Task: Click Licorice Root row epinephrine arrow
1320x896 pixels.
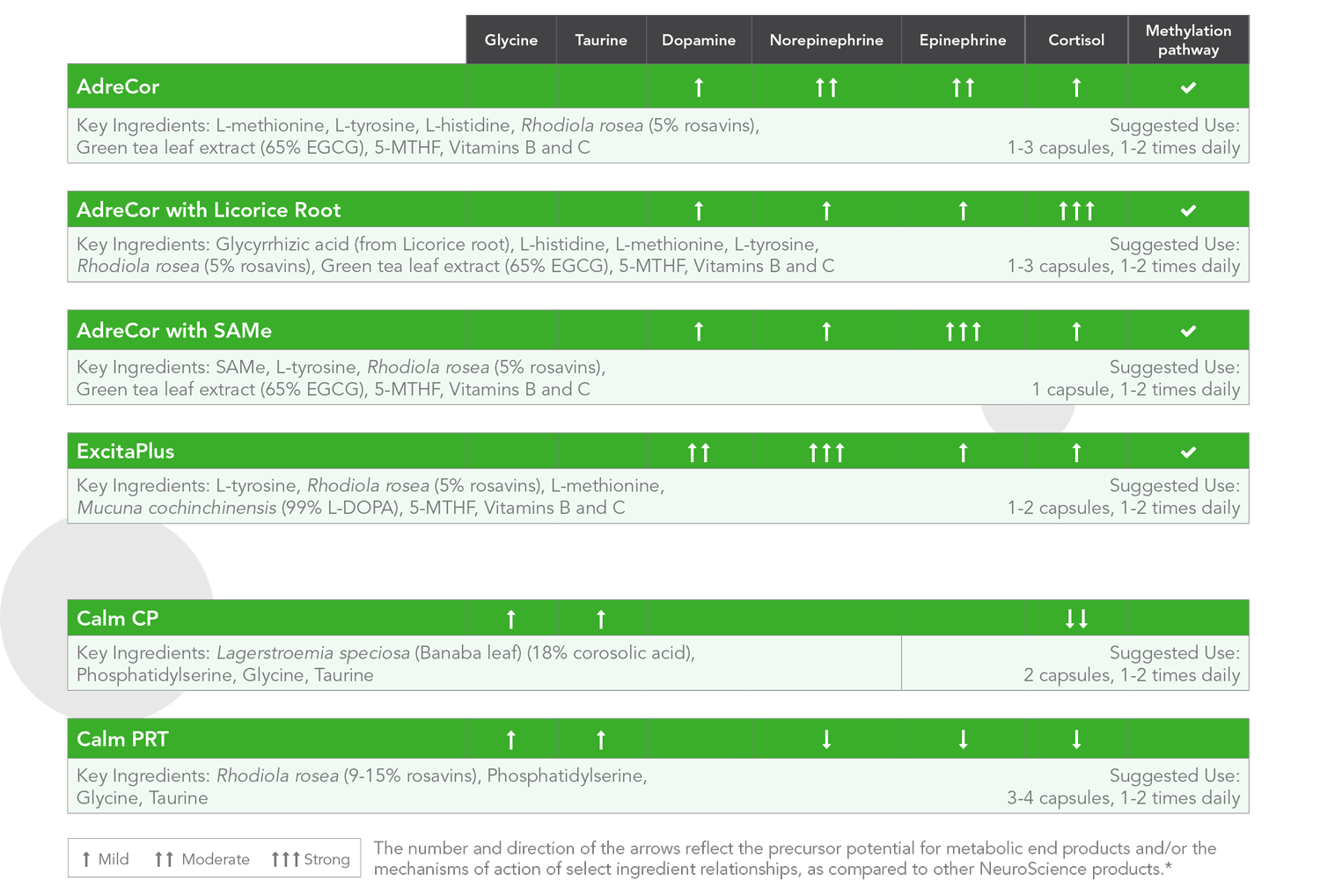Action: (x=963, y=210)
